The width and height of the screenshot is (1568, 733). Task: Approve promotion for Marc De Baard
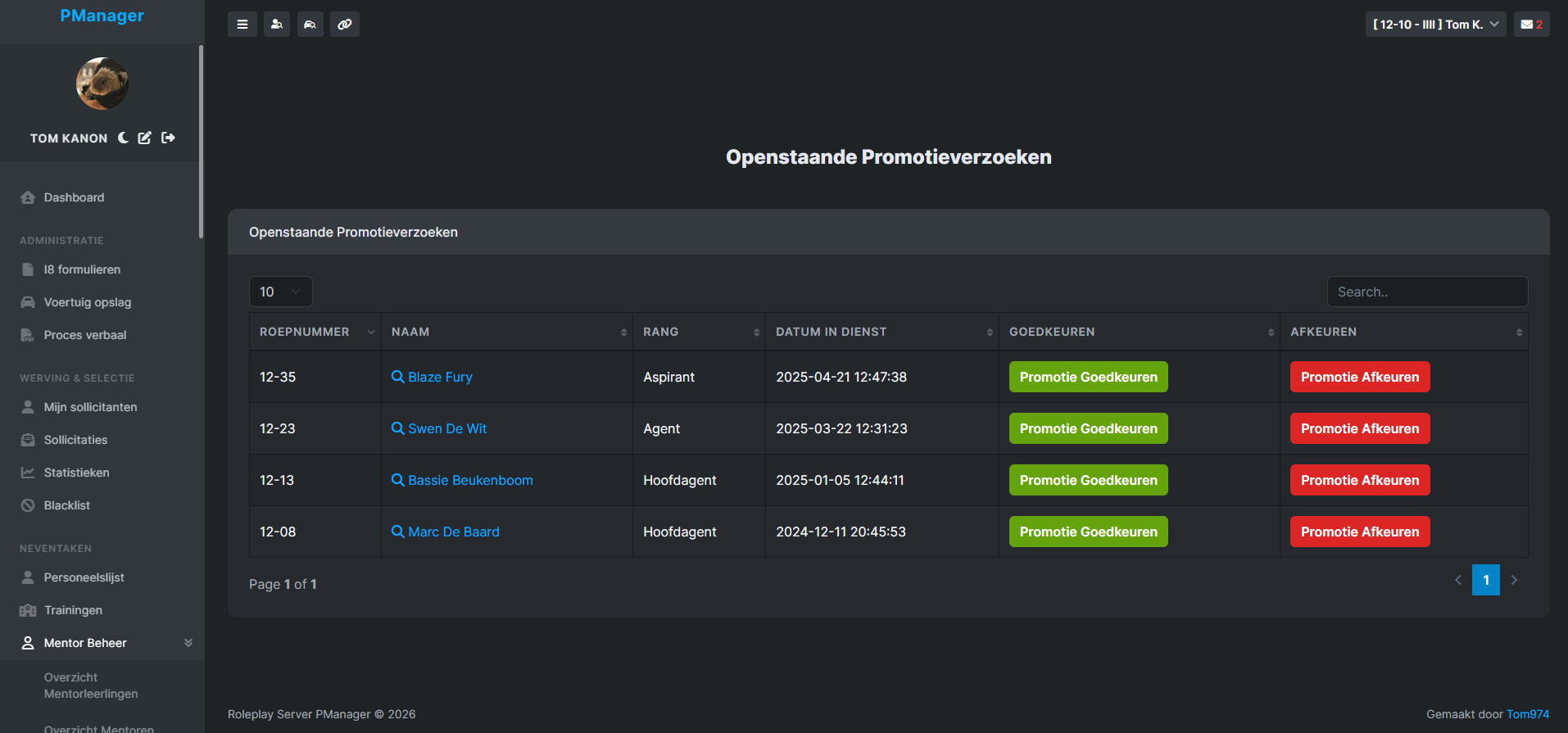pyautogui.click(x=1089, y=532)
